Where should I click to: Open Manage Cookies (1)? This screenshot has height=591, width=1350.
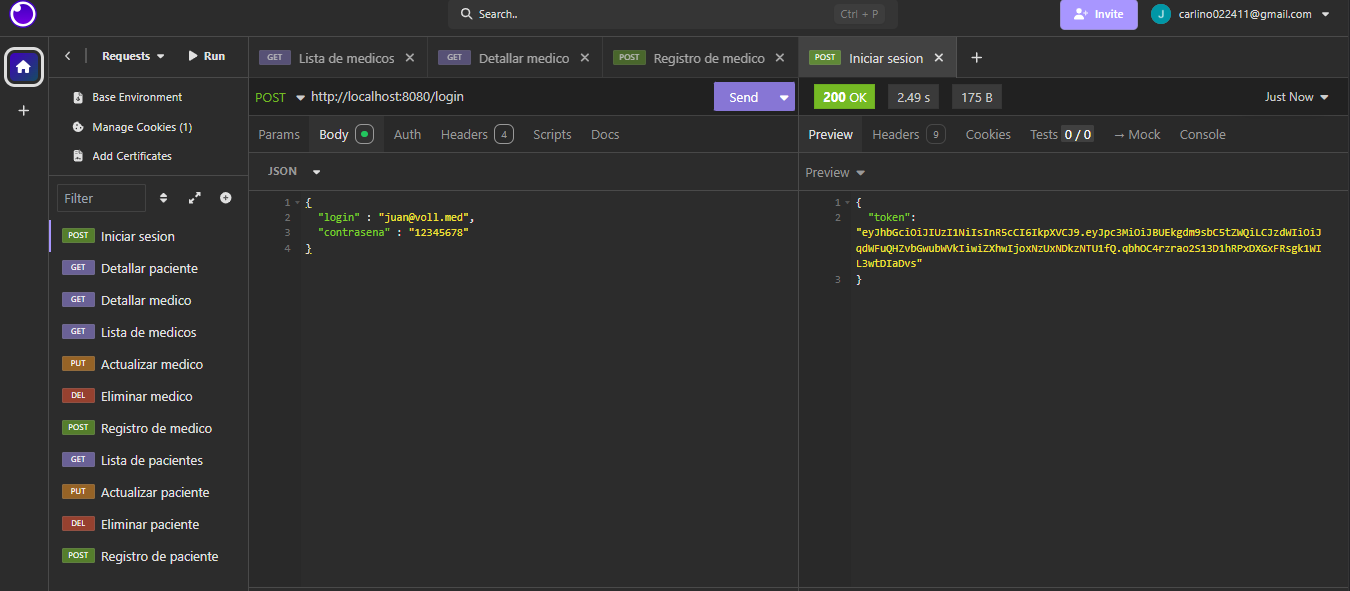pos(133,127)
